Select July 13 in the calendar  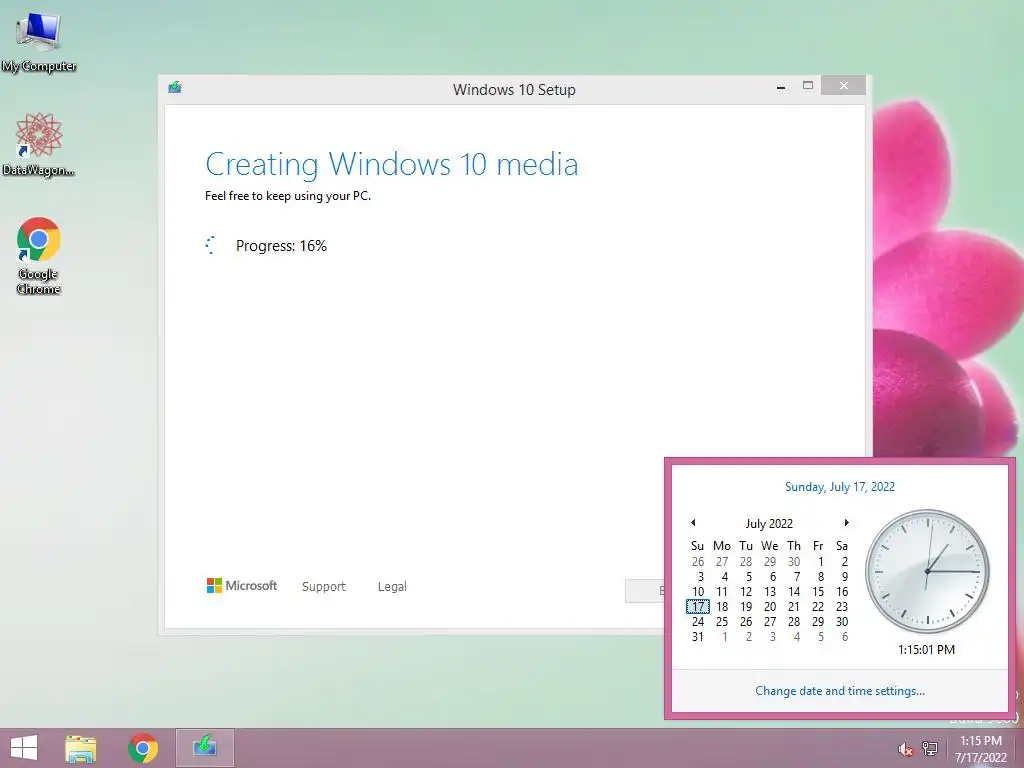[x=770, y=592]
